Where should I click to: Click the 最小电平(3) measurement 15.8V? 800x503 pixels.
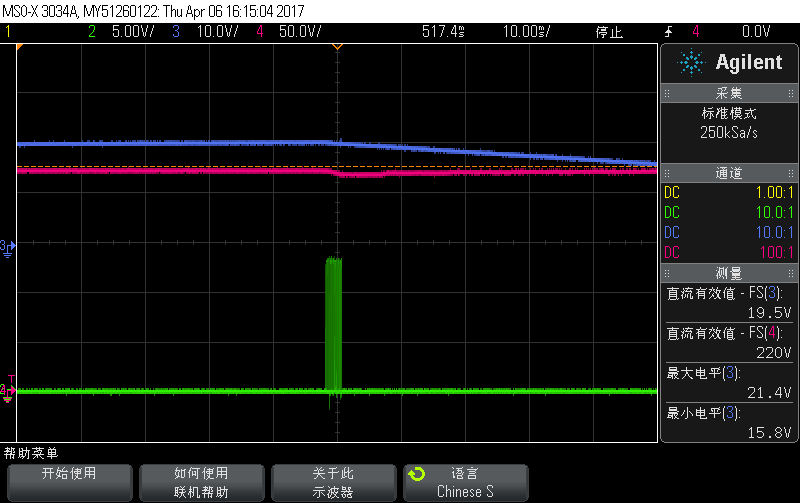pos(729,422)
